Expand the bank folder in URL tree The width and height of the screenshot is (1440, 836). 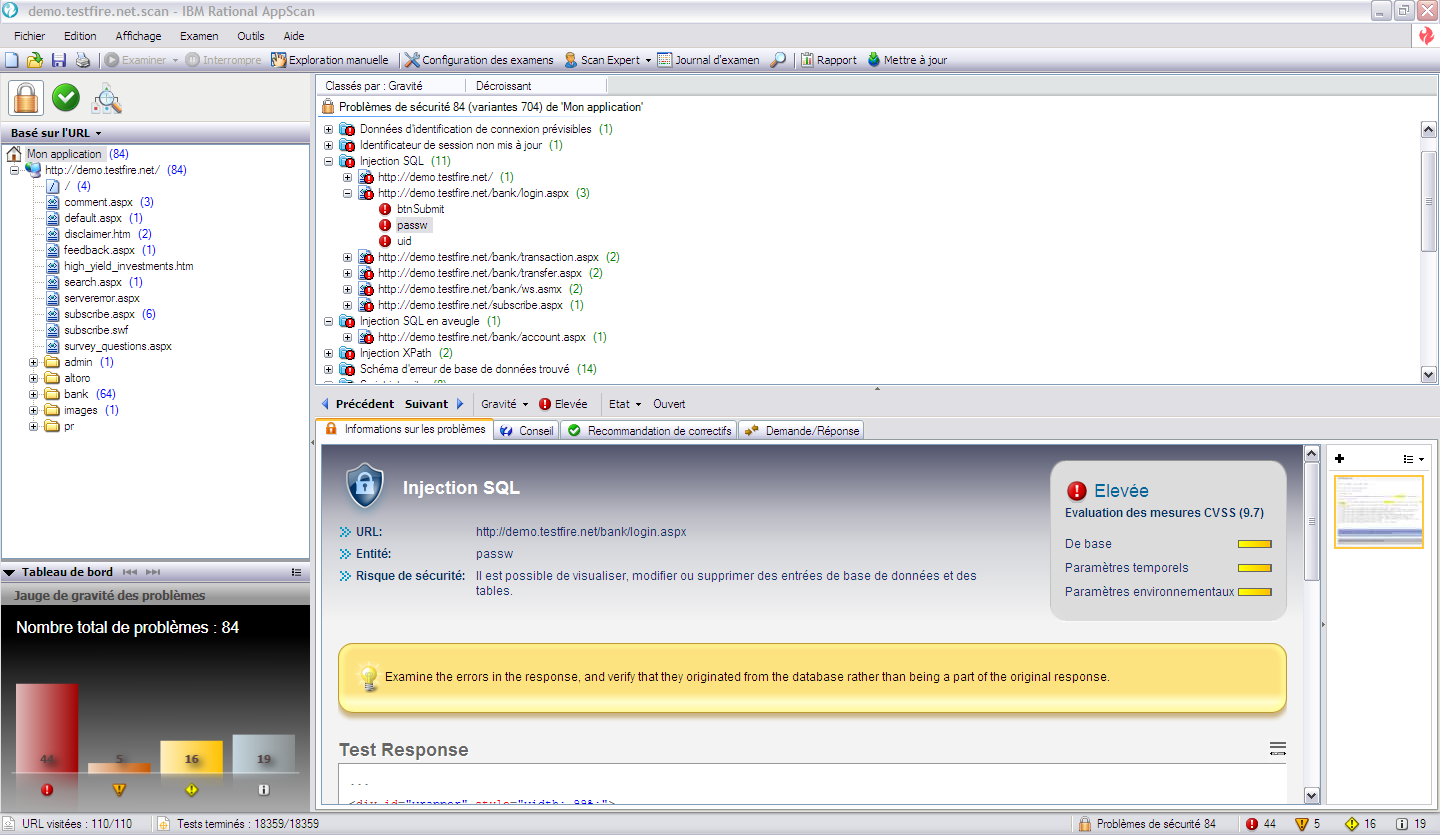34,394
